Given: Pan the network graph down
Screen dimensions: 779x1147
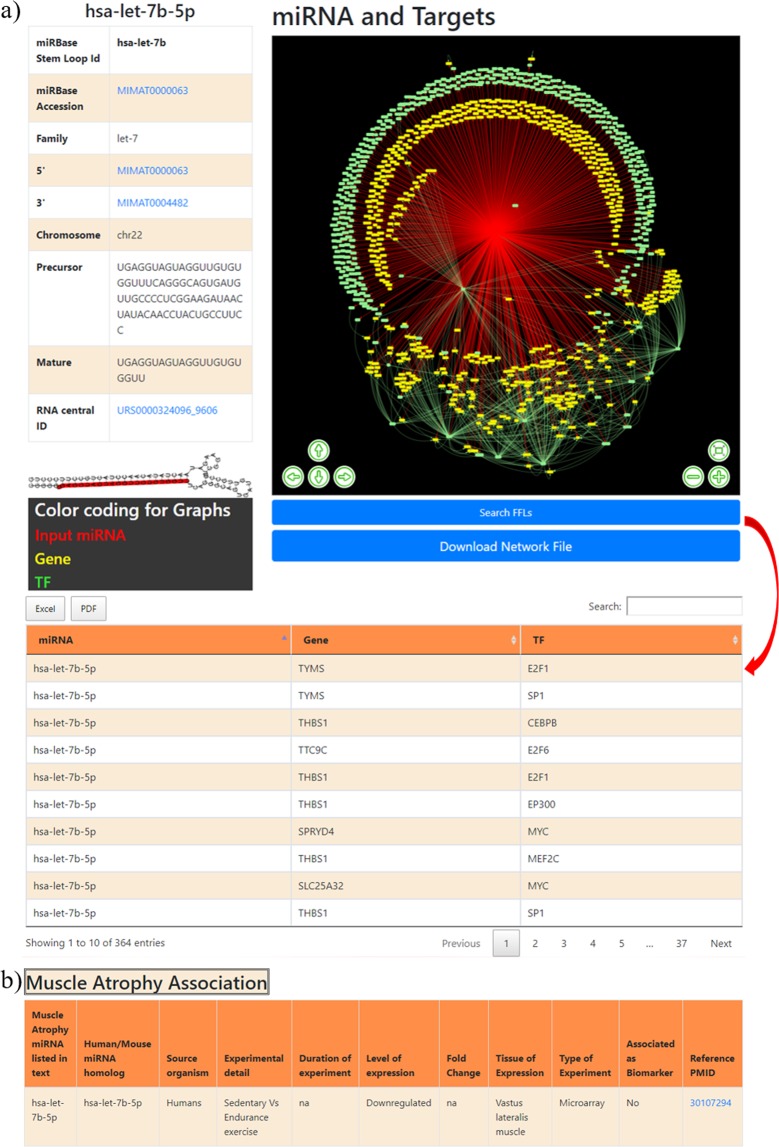Looking at the screenshot, I should click(x=318, y=476).
